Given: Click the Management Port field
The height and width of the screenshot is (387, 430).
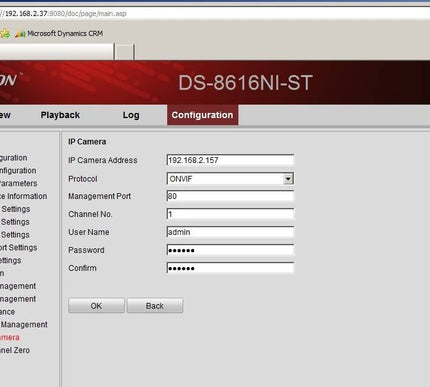Looking at the screenshot, I should pos(230,196).
